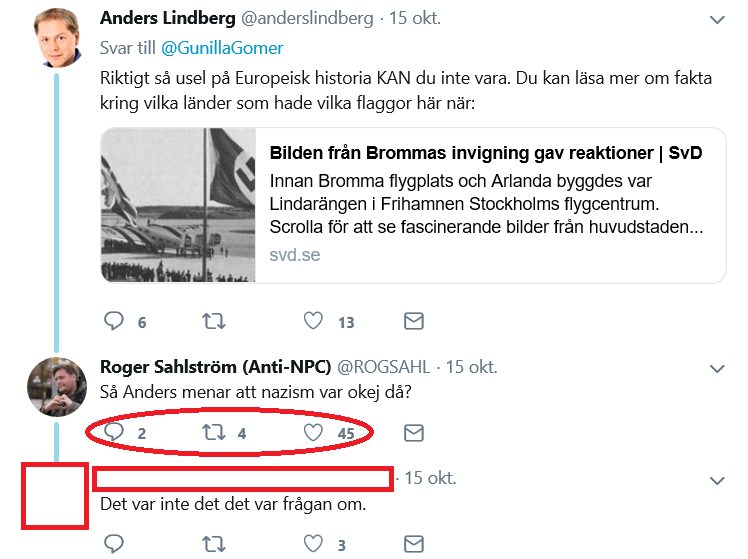Reply to Anders Lindberg's tweet
The width and height of the screenshot is (748, 559).
pyautogui.click(x=115, y=321)
